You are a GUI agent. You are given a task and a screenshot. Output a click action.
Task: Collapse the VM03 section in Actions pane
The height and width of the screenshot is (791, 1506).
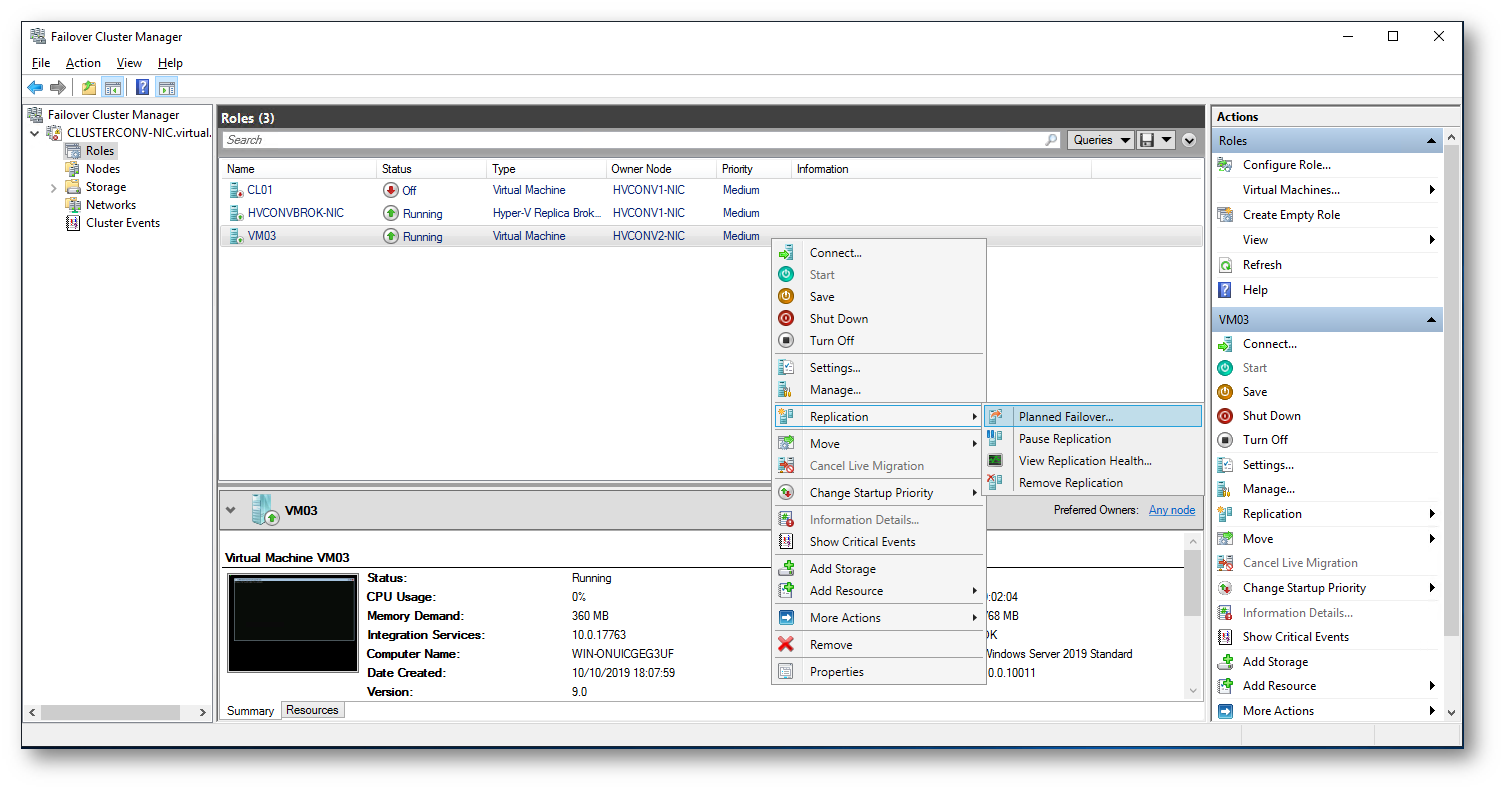[x=1431, y=320]
